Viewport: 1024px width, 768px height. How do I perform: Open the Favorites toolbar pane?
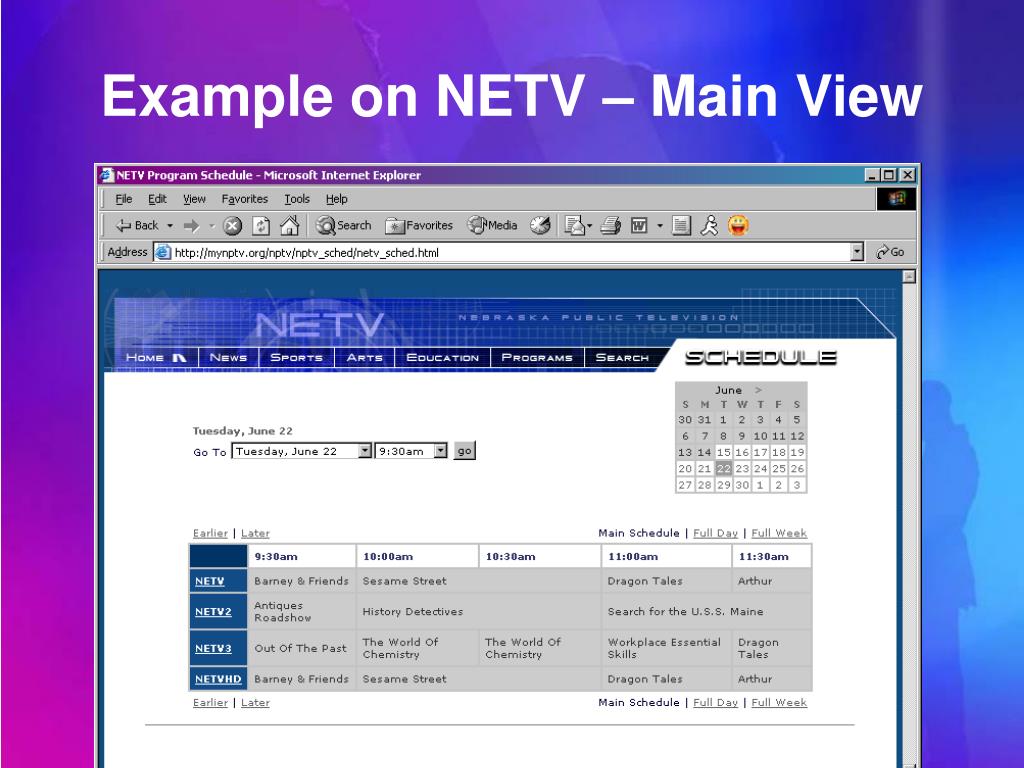[x=419, y=226]
